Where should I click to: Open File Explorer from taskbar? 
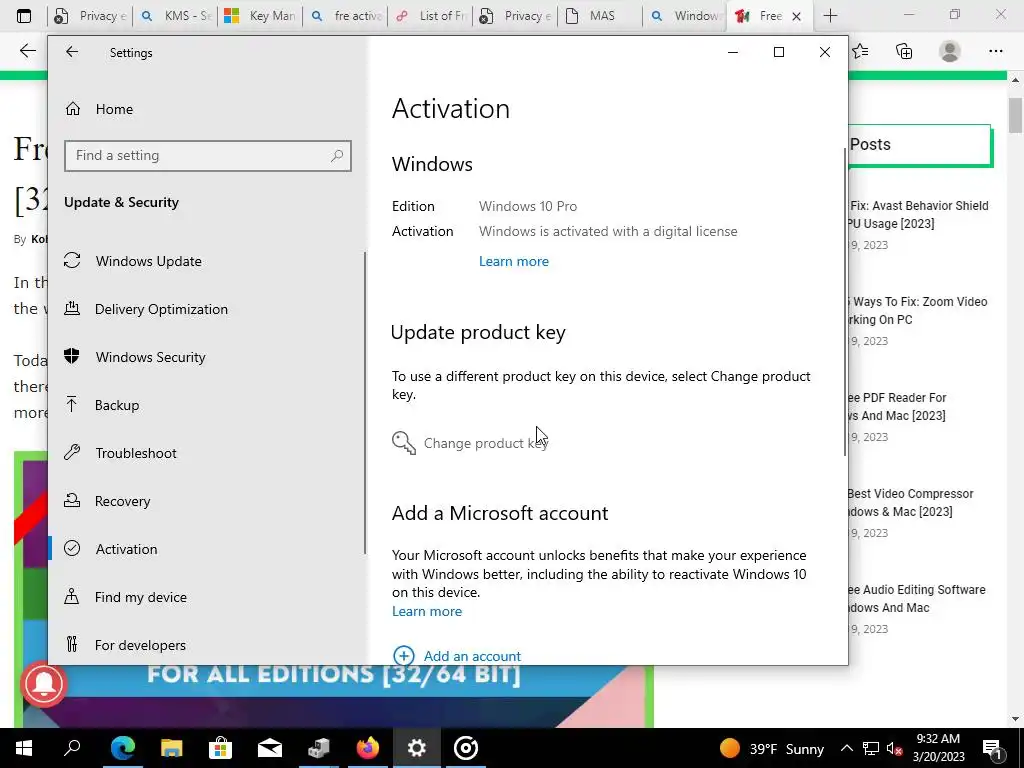pos(171,748)
